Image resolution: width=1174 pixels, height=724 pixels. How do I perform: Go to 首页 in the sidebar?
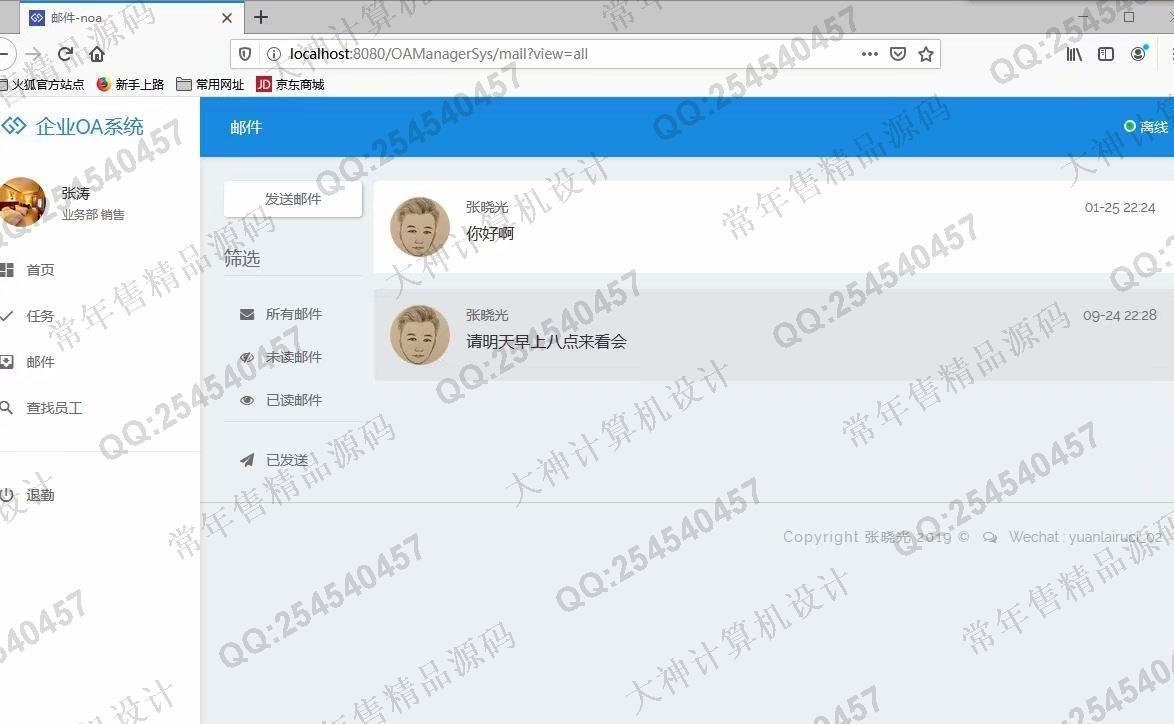coord(40,270)
